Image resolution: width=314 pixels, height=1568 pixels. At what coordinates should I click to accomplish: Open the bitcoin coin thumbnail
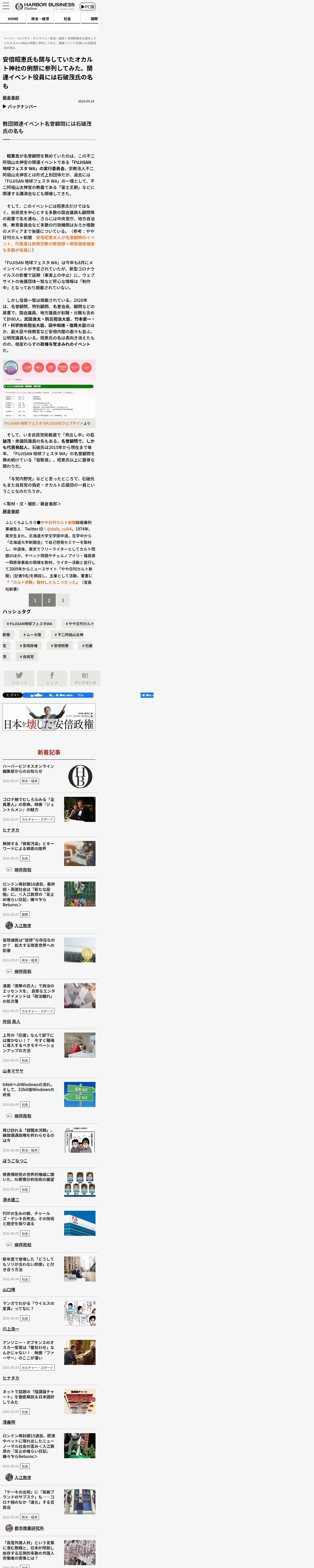(80, 950)
